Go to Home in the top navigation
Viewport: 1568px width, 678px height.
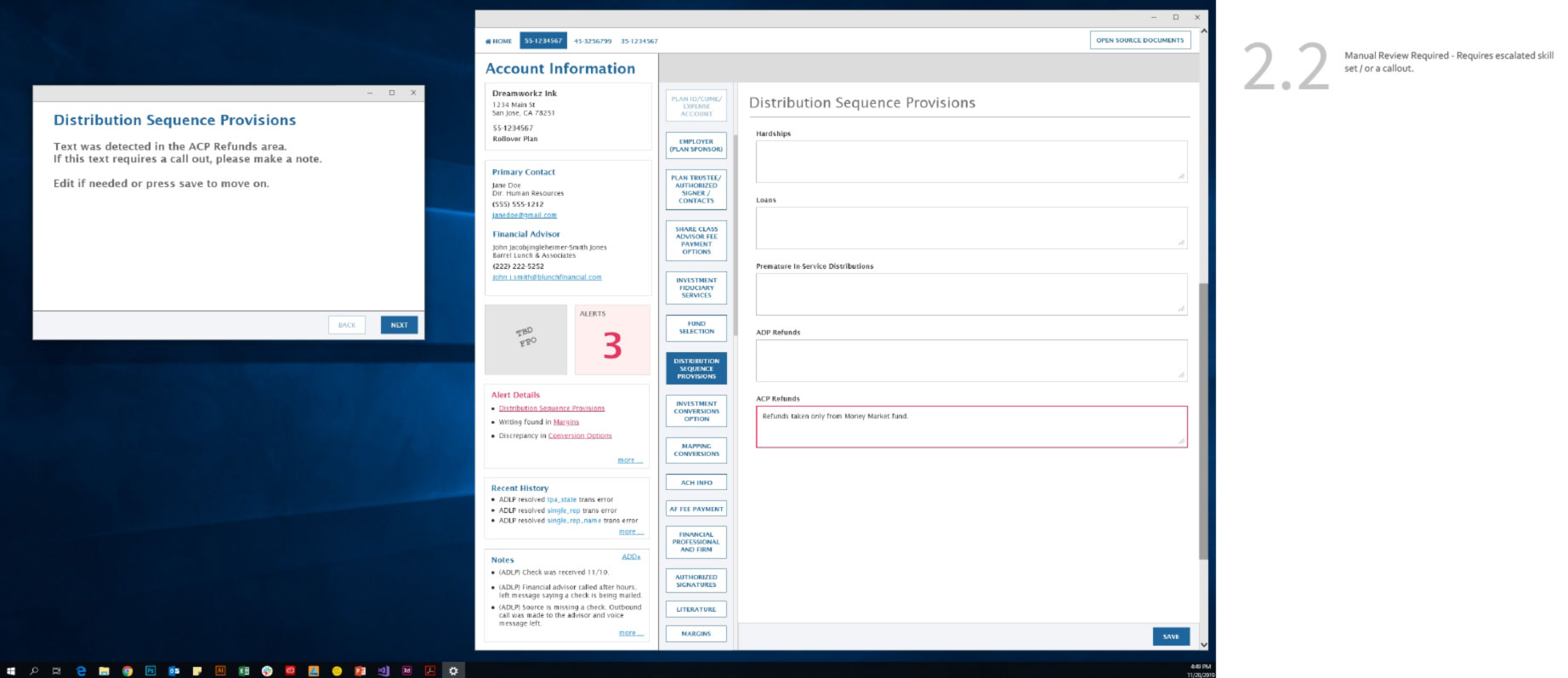(498, 41)
